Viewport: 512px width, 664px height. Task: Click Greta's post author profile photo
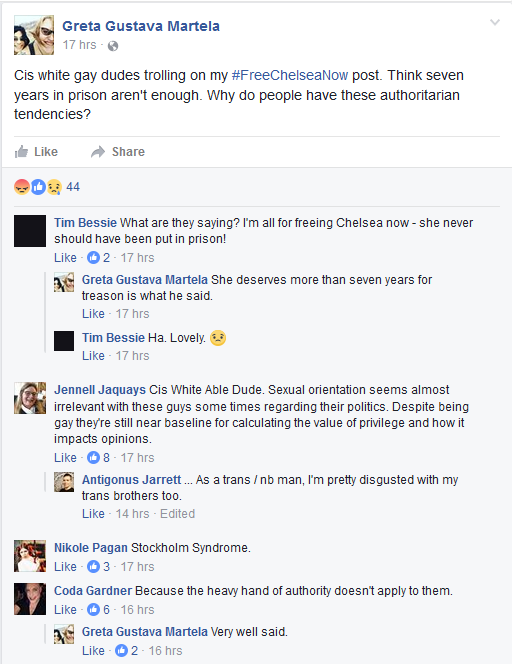[34, 35]
